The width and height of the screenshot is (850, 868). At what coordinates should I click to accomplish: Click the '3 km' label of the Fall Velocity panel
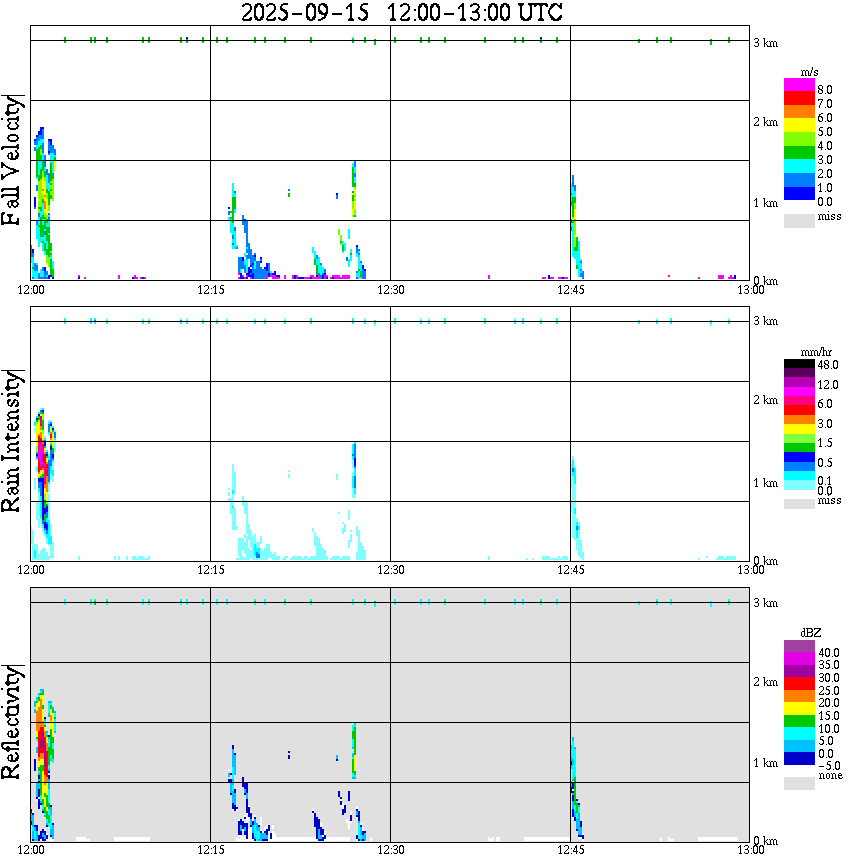tap(765, 43)
